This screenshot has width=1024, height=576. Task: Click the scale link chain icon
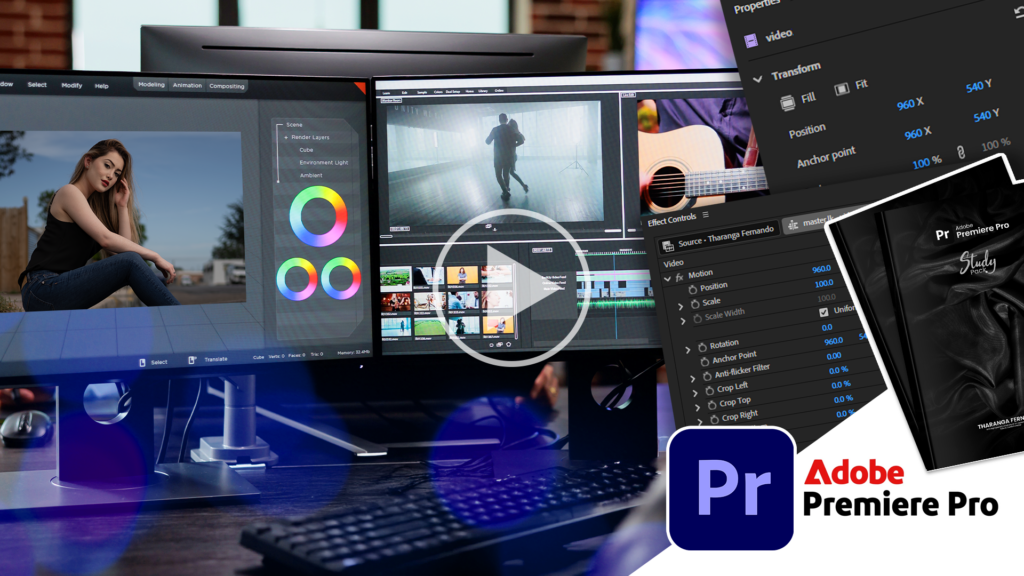pyautogui.click(x=960, y=153)
